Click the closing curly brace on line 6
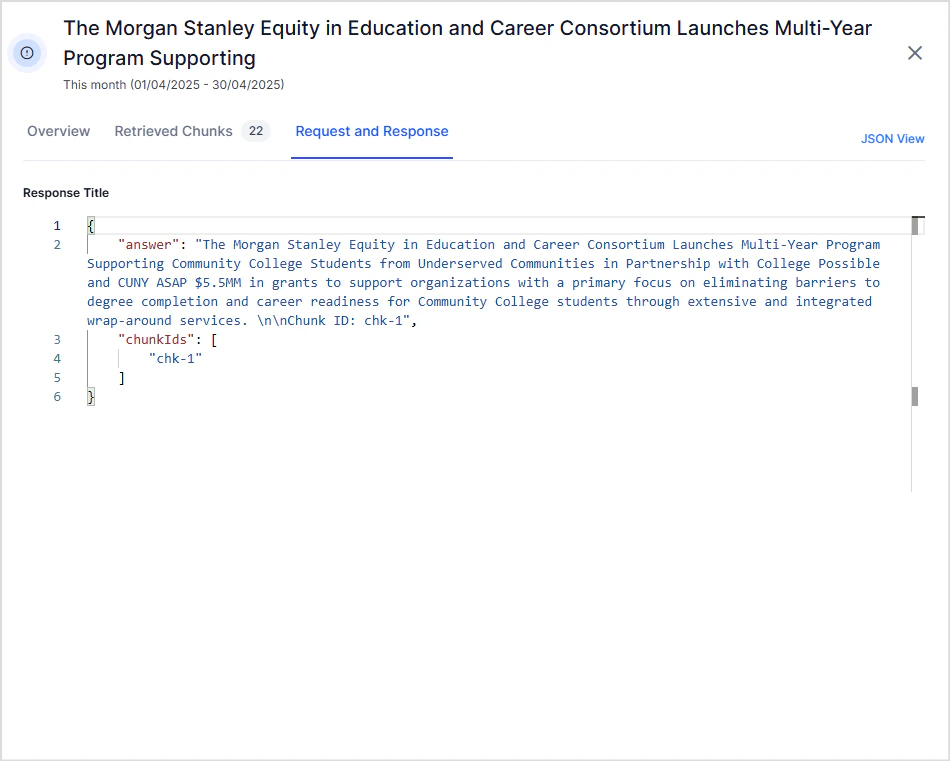 (x=91, y=397)
